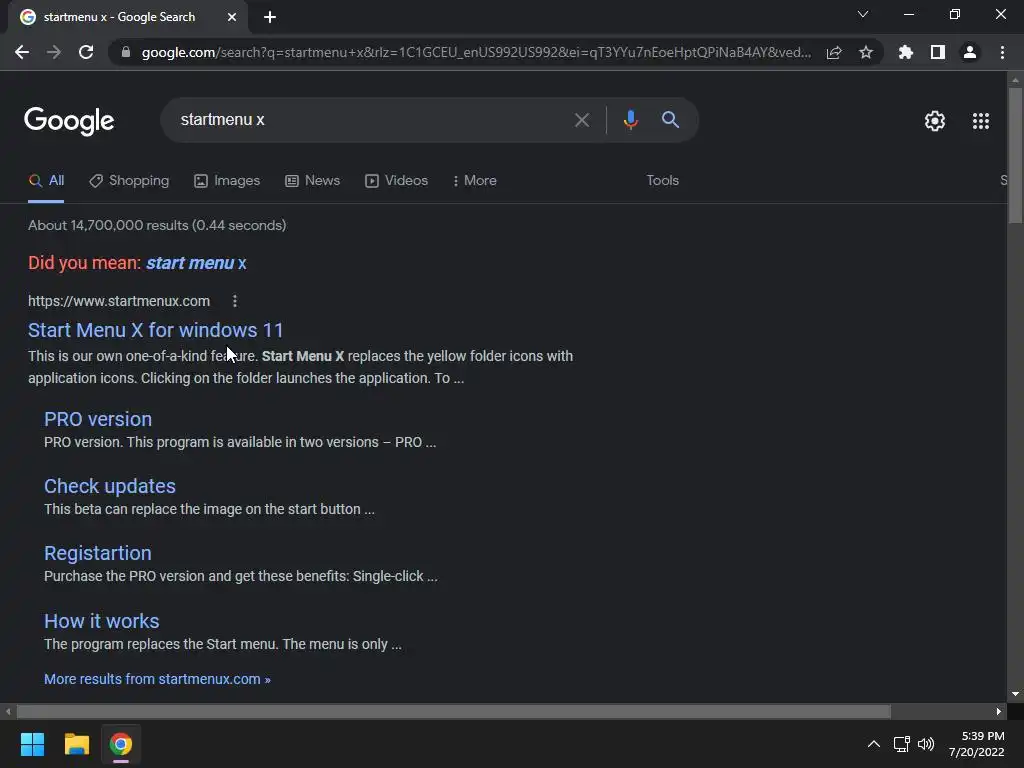The height and width of the screenshot is (768, 1024).
Task: Click 'More results from startmenux.com'
Action: coord(157,679)
